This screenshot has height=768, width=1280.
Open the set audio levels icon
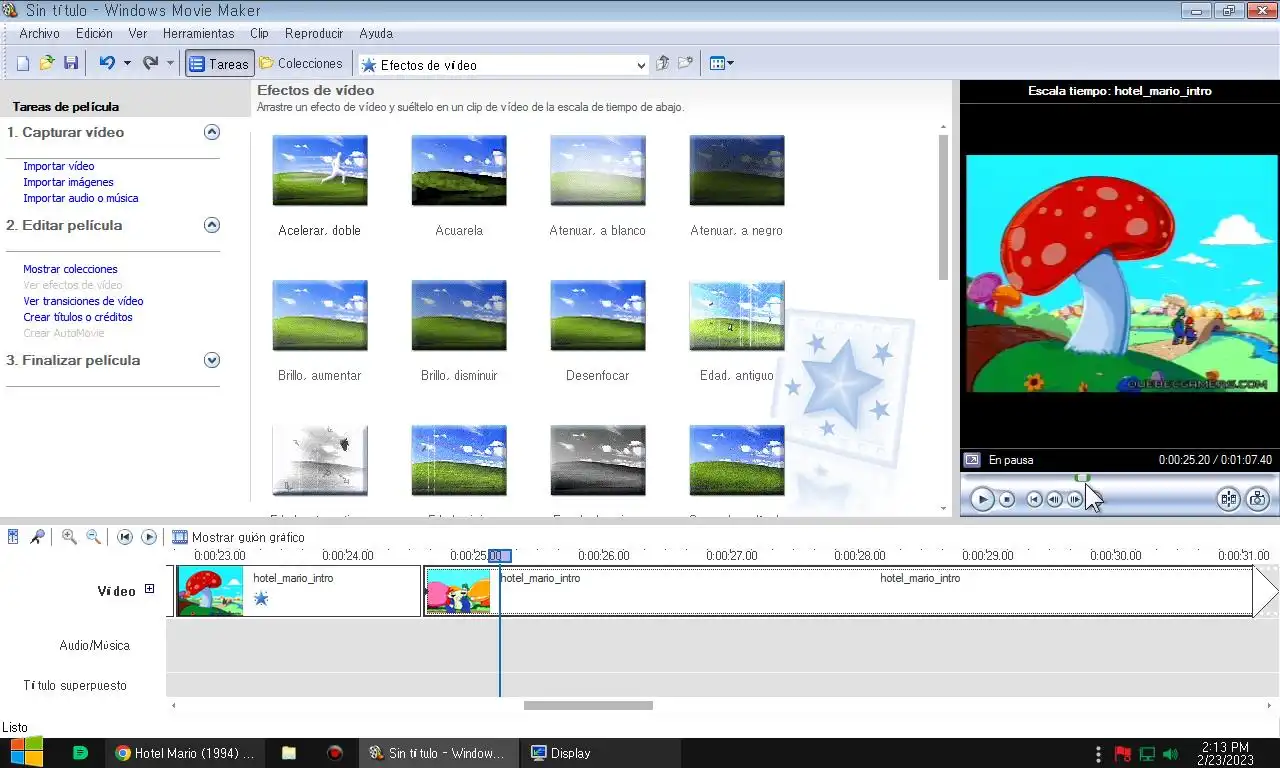(13, 537)
